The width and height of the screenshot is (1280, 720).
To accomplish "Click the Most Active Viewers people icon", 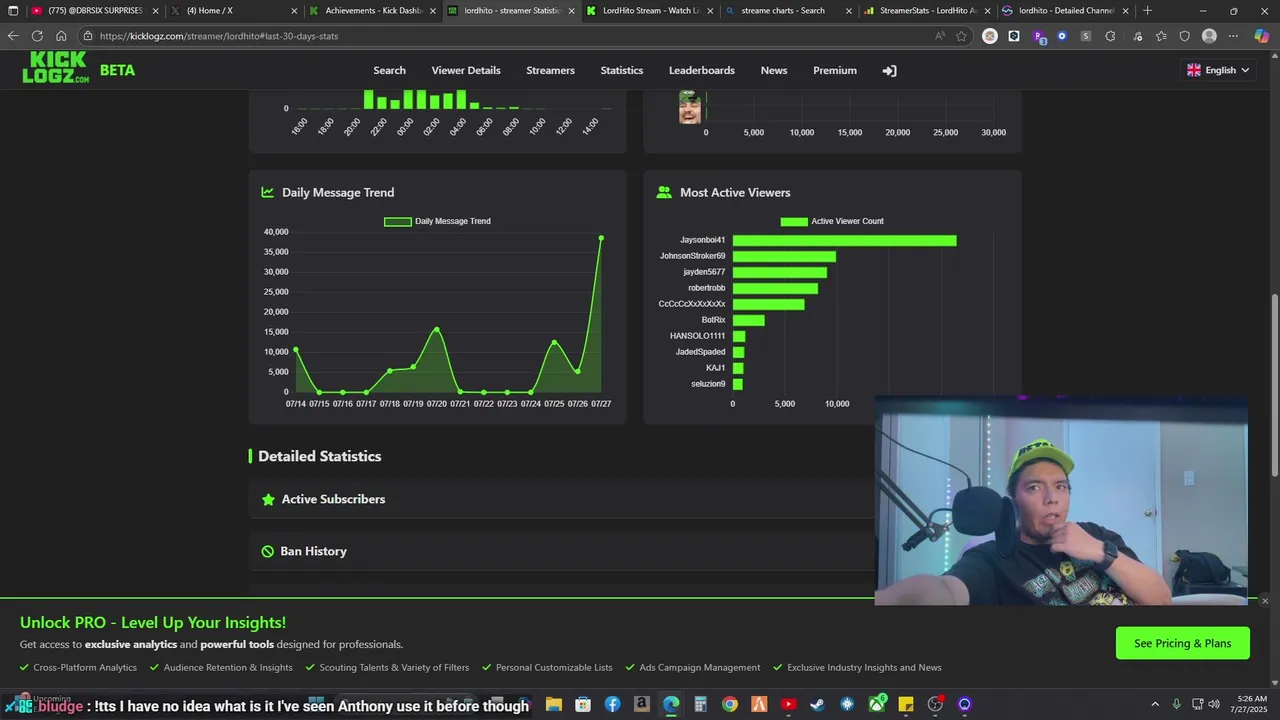I will pyautogui.click(x=664, y=192).
